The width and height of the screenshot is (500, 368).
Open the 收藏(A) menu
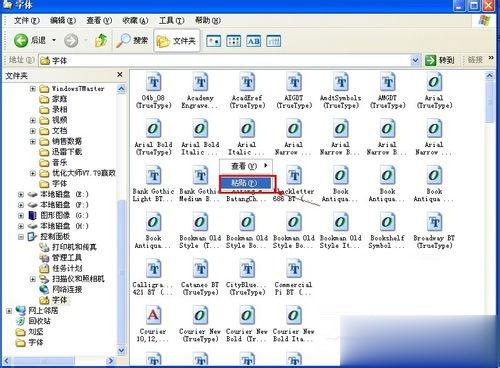point(135,20)
